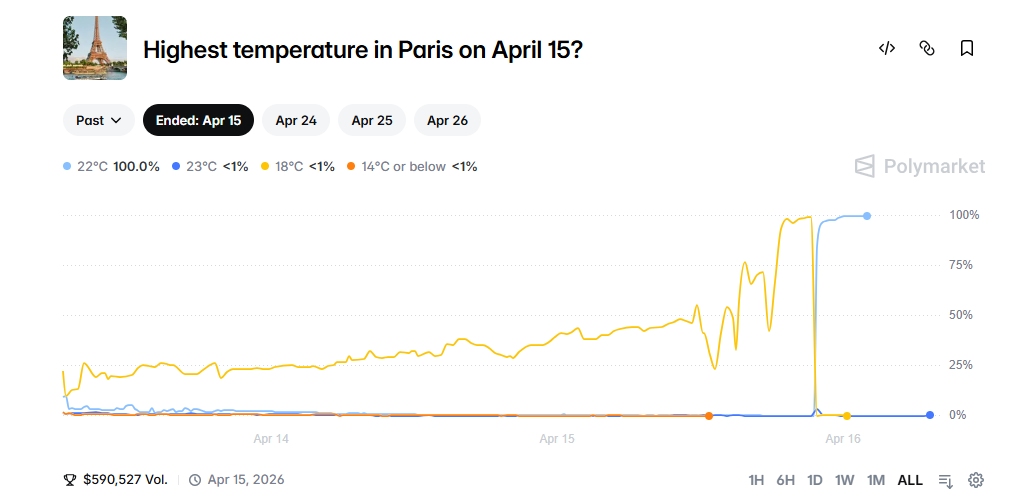This screenshot has height=499, width=1011.
Task: Select the 1W time range
Action: click(845, 480)
